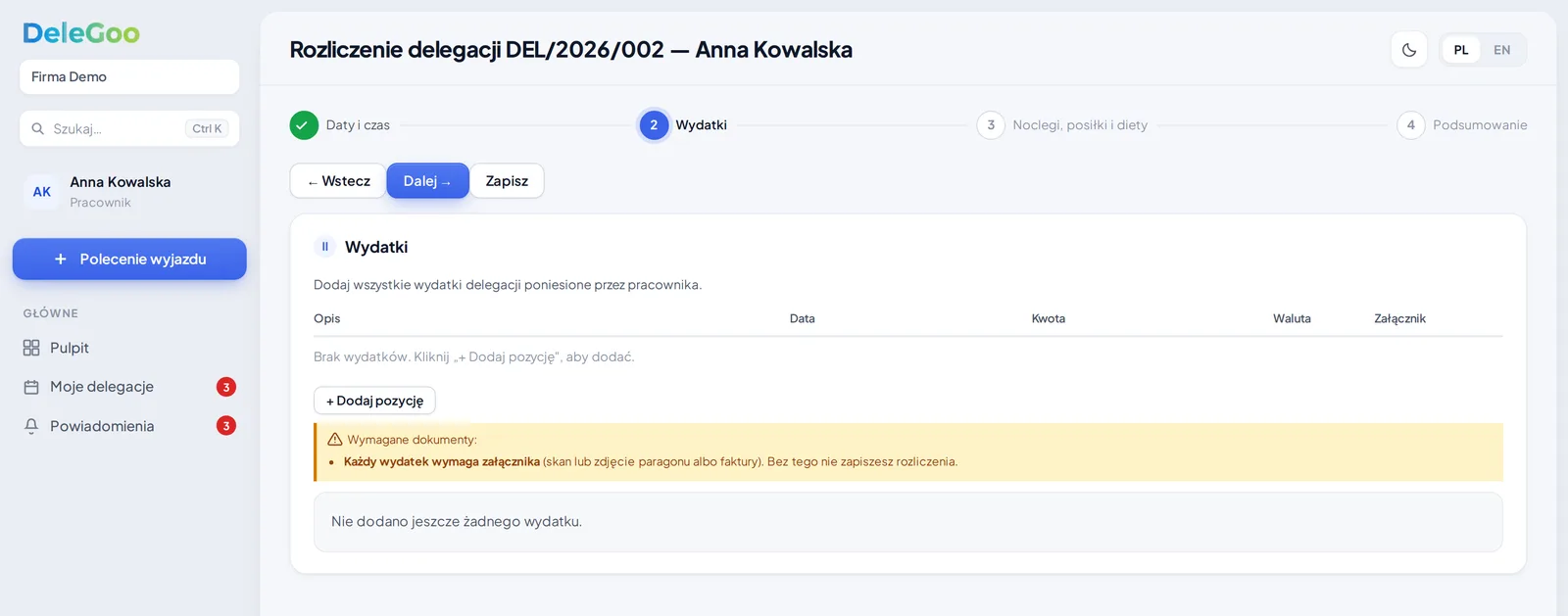
Task: Go to step 2 Wydatki
Action: click(683, 125)
